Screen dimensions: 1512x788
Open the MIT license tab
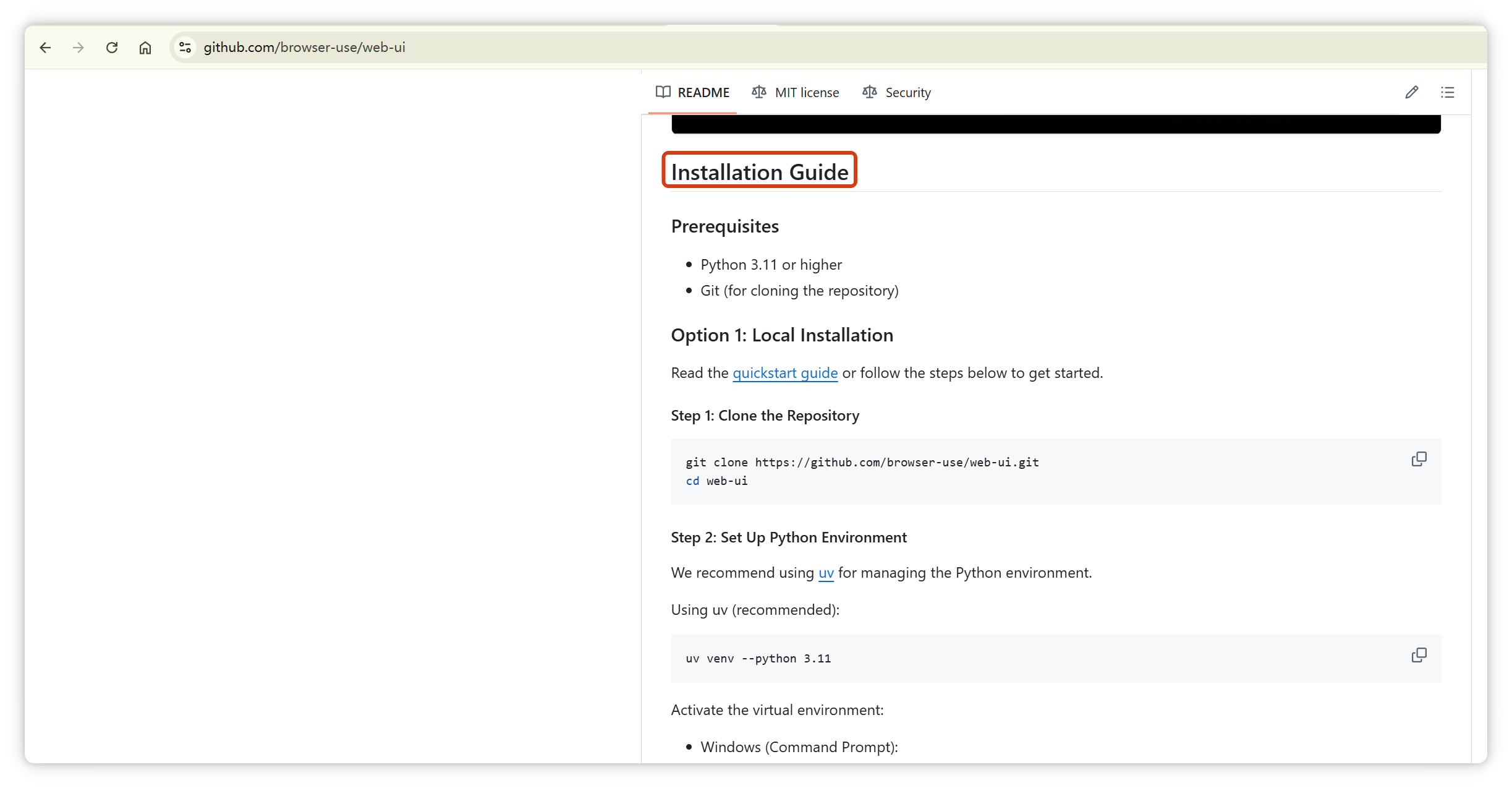pos(796,92)
